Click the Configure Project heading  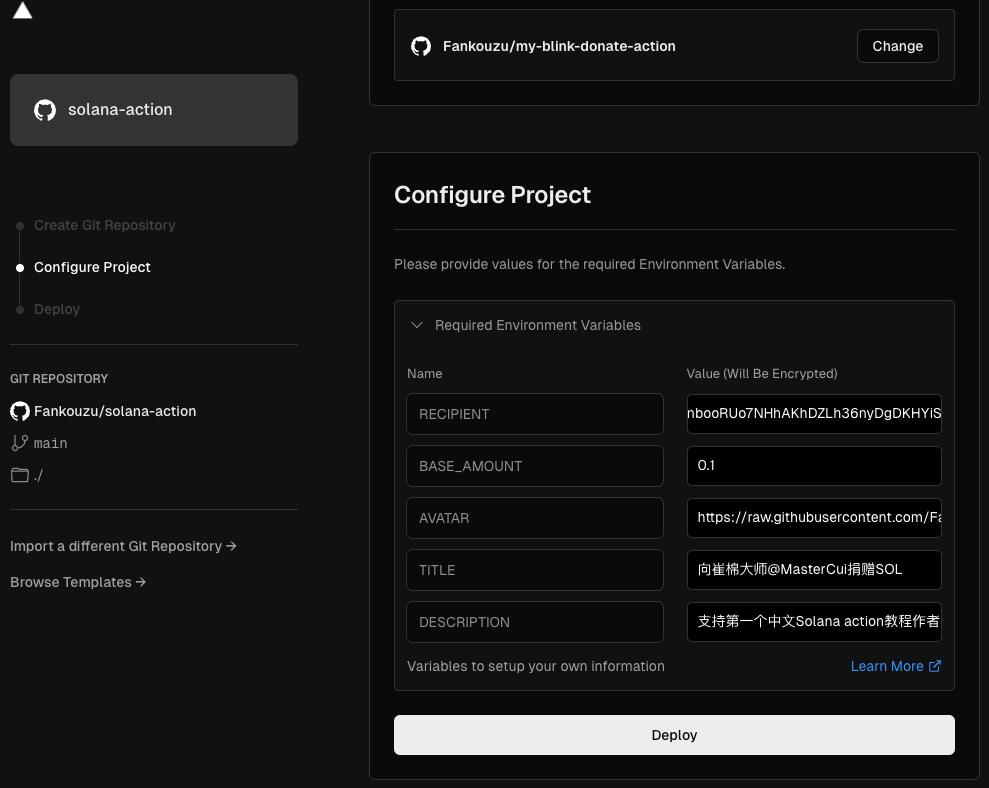point(492,195)
